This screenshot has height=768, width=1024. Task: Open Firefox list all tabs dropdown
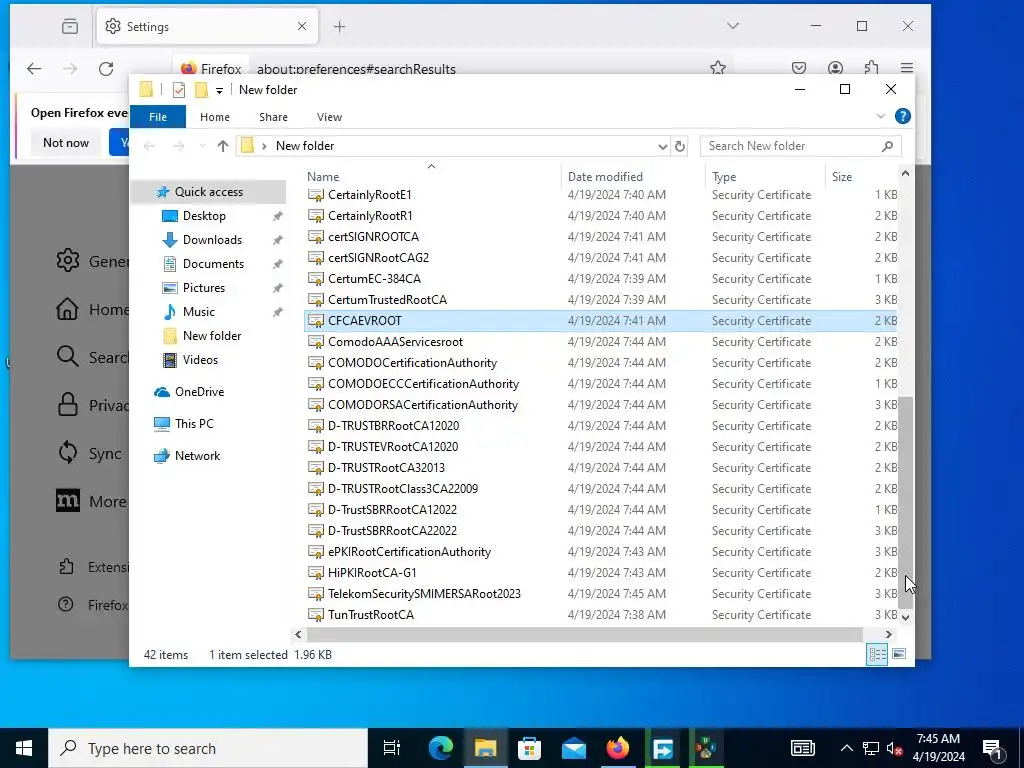click(733, 26)
